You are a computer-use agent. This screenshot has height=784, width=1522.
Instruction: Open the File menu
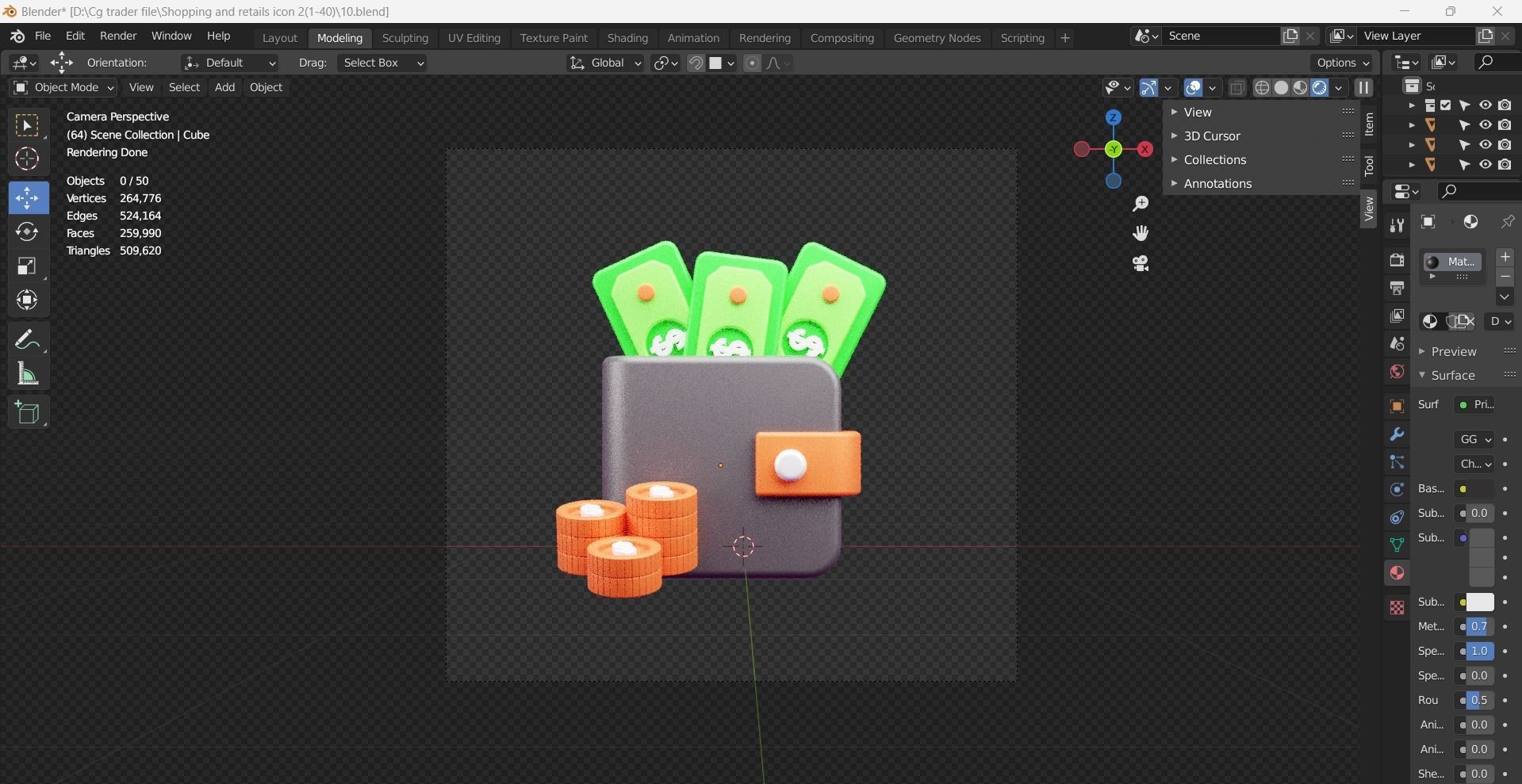tap(43, 36)
